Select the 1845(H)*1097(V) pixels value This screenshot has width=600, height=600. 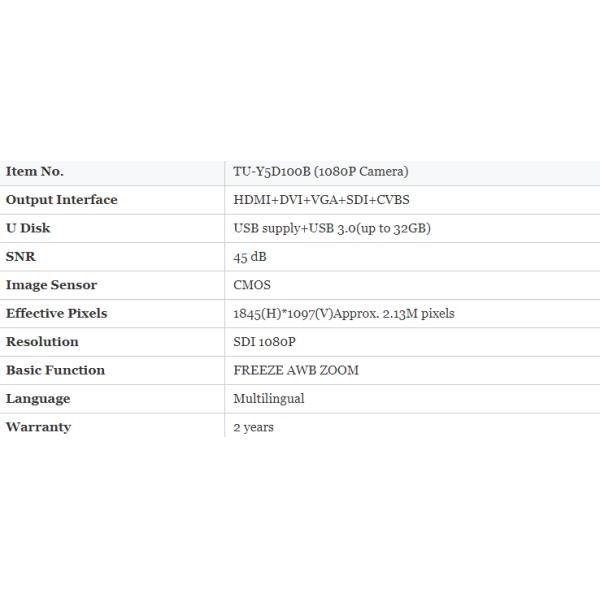click(344, 313)
